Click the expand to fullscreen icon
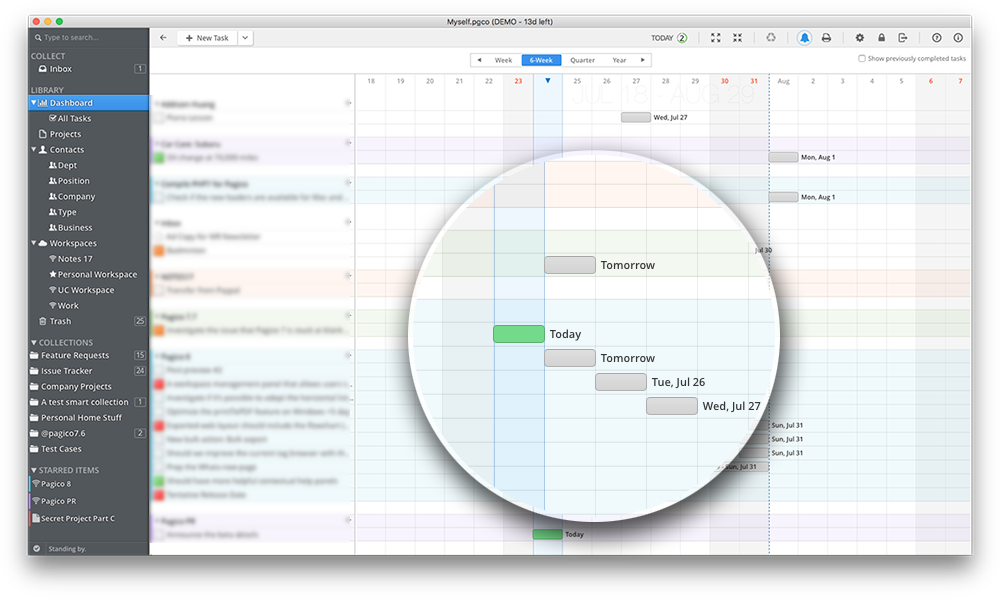 716,38
